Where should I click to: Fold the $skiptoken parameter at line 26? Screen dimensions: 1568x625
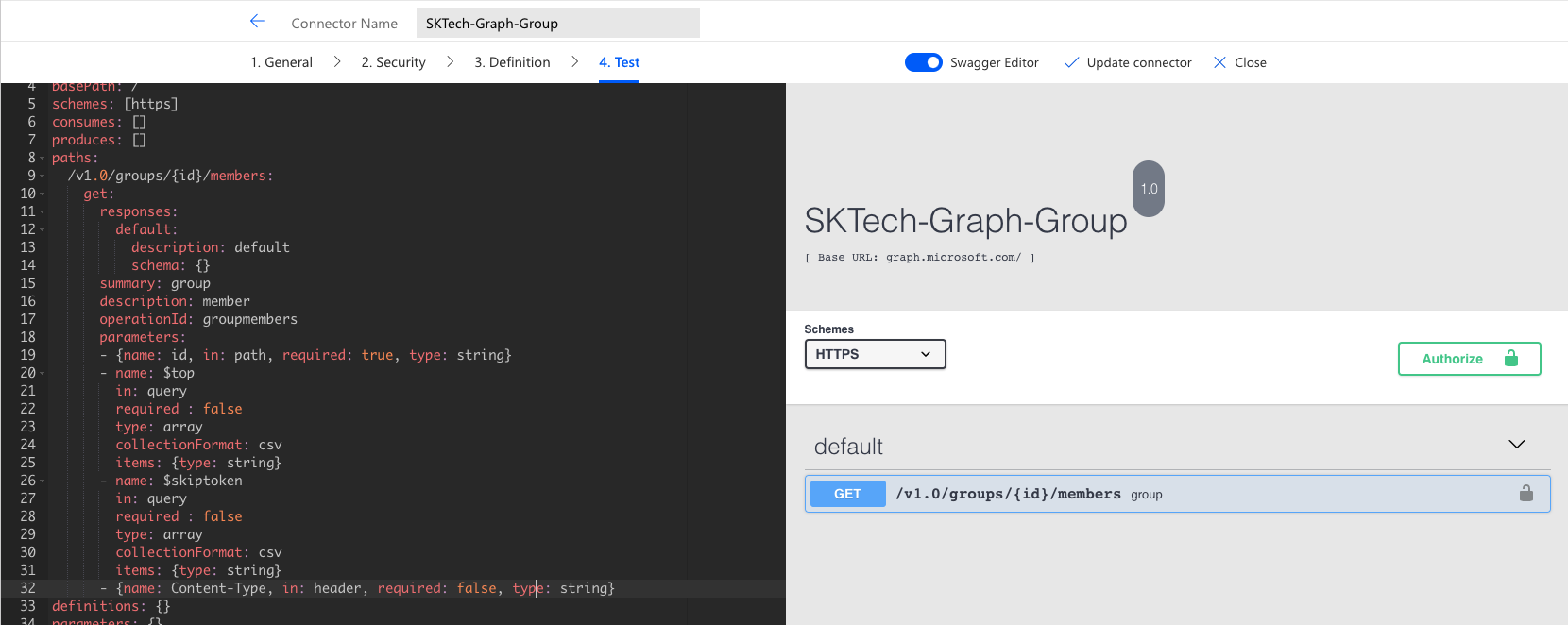[x=42, y=481]
